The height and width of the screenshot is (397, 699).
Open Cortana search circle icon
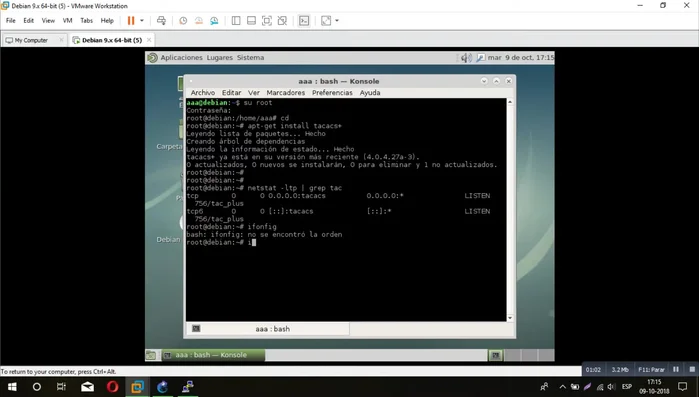click(37, 387)
